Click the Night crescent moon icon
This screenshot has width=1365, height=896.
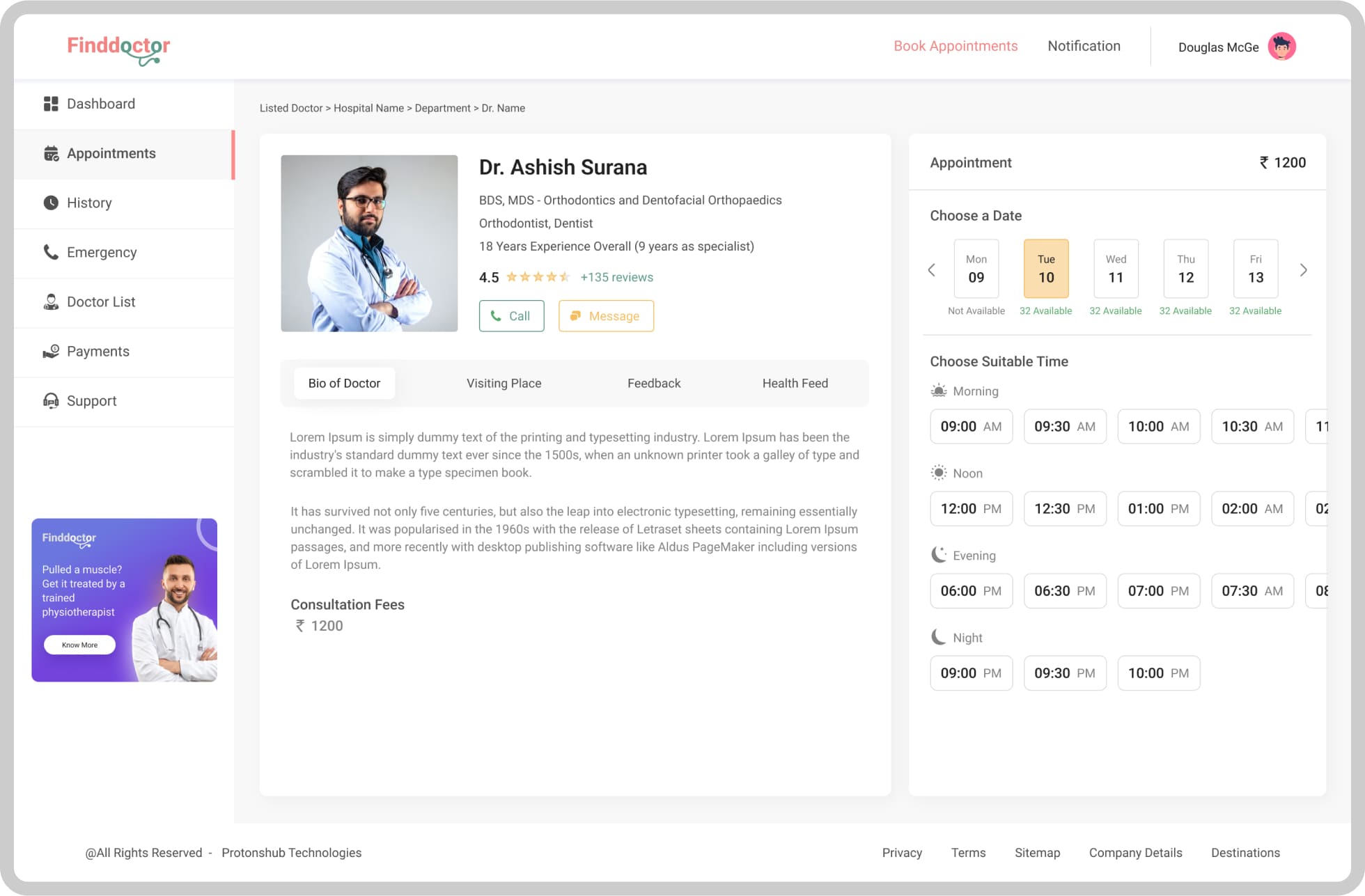(x=939, y=637)
